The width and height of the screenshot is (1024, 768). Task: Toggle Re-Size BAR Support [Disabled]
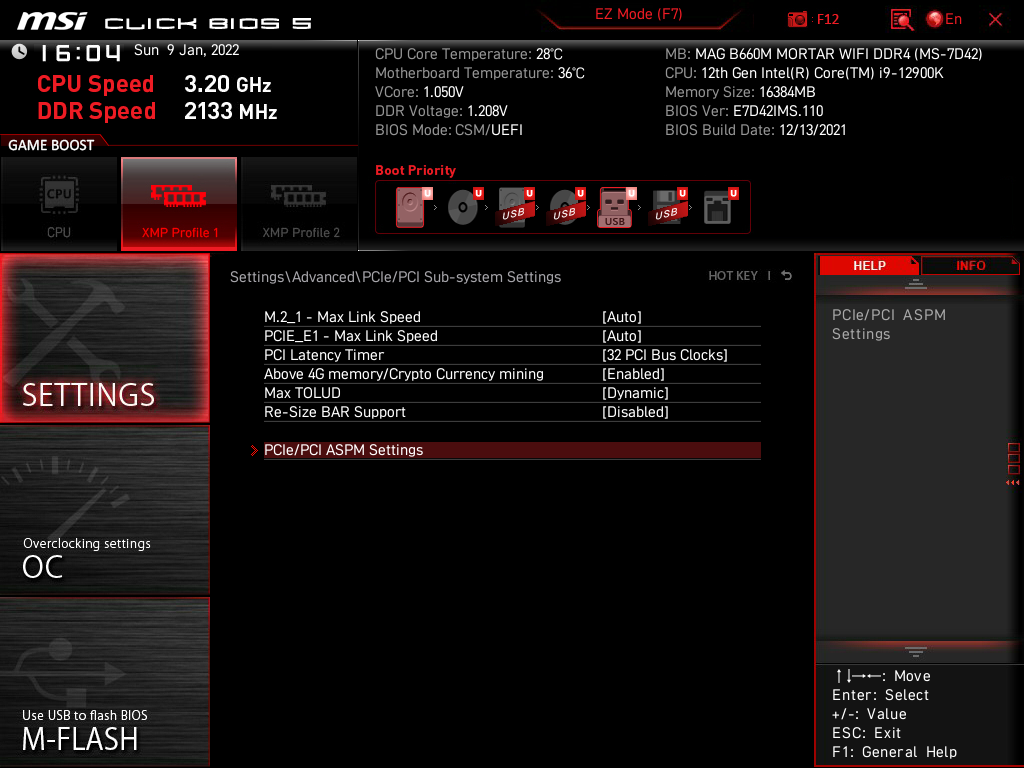coord(635,411)
